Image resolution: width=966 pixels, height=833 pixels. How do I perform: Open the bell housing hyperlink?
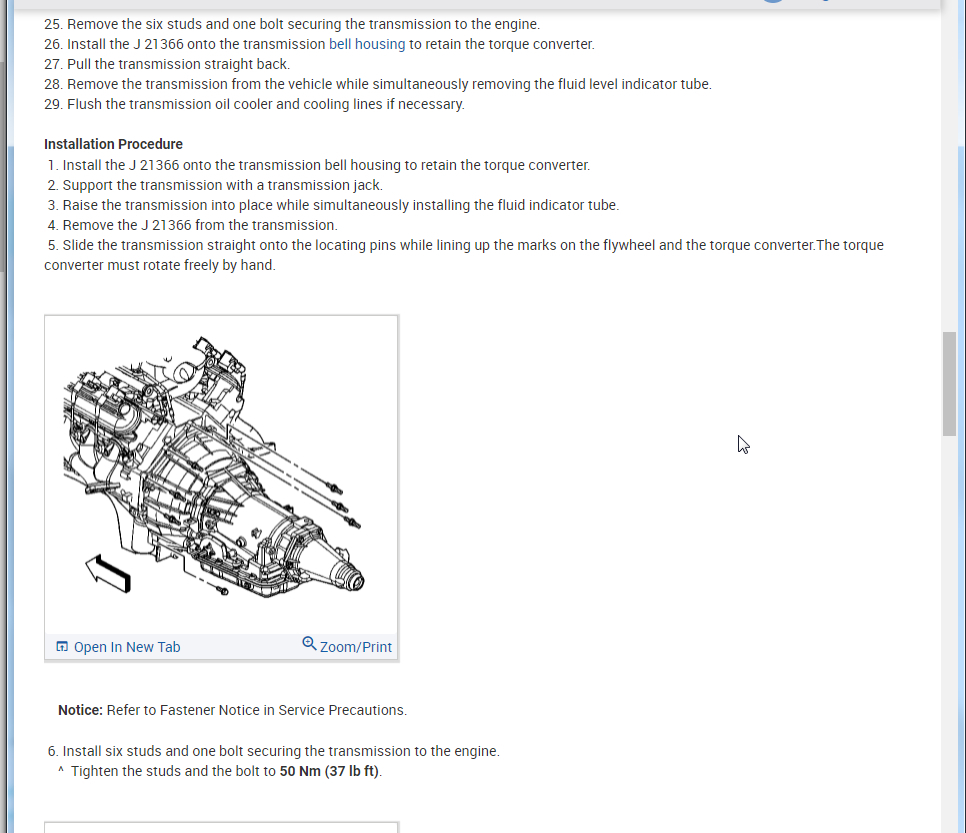pyautogui.click(x=367, y=44)
